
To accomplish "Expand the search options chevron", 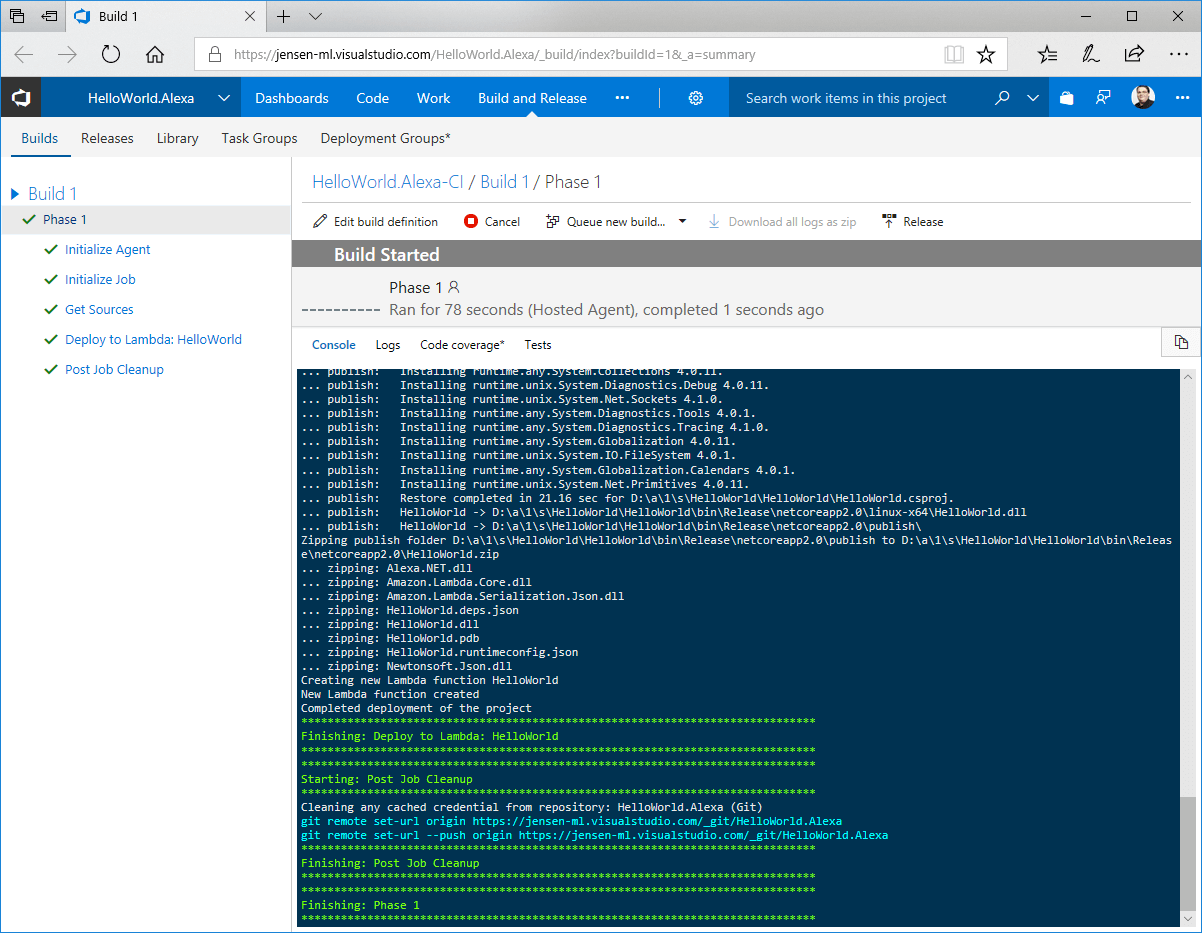I will click(x=1033, y=98).
